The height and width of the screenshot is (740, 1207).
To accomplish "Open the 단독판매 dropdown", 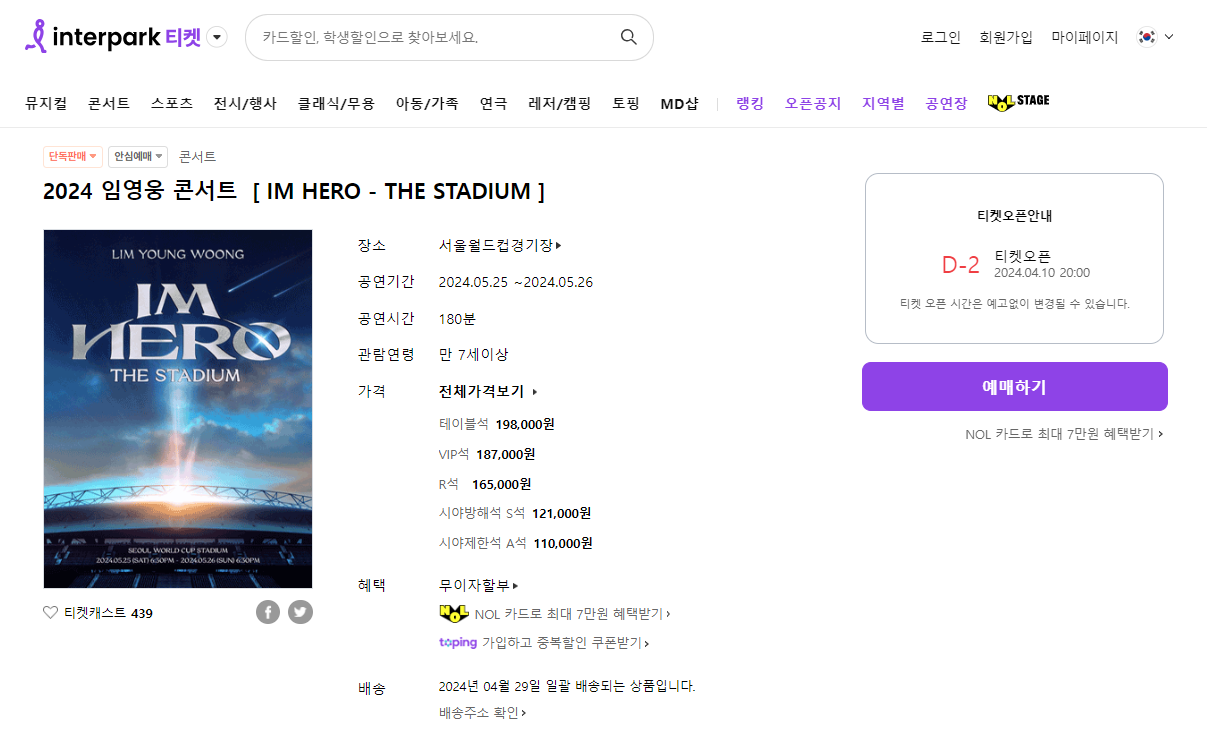I will pos(72,156).
